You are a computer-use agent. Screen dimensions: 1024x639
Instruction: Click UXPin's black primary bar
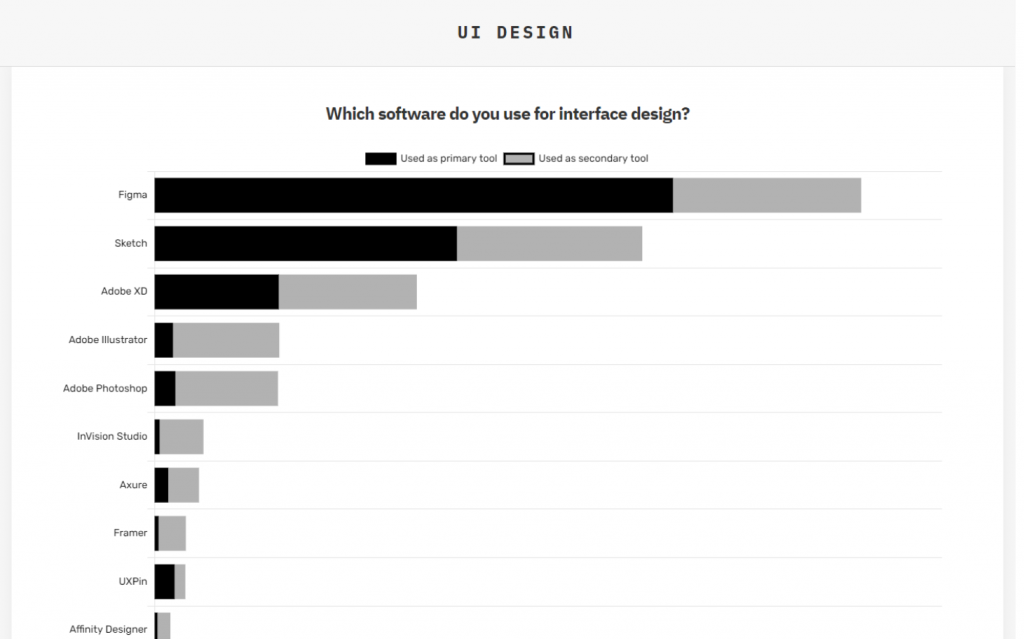(165, 582)
